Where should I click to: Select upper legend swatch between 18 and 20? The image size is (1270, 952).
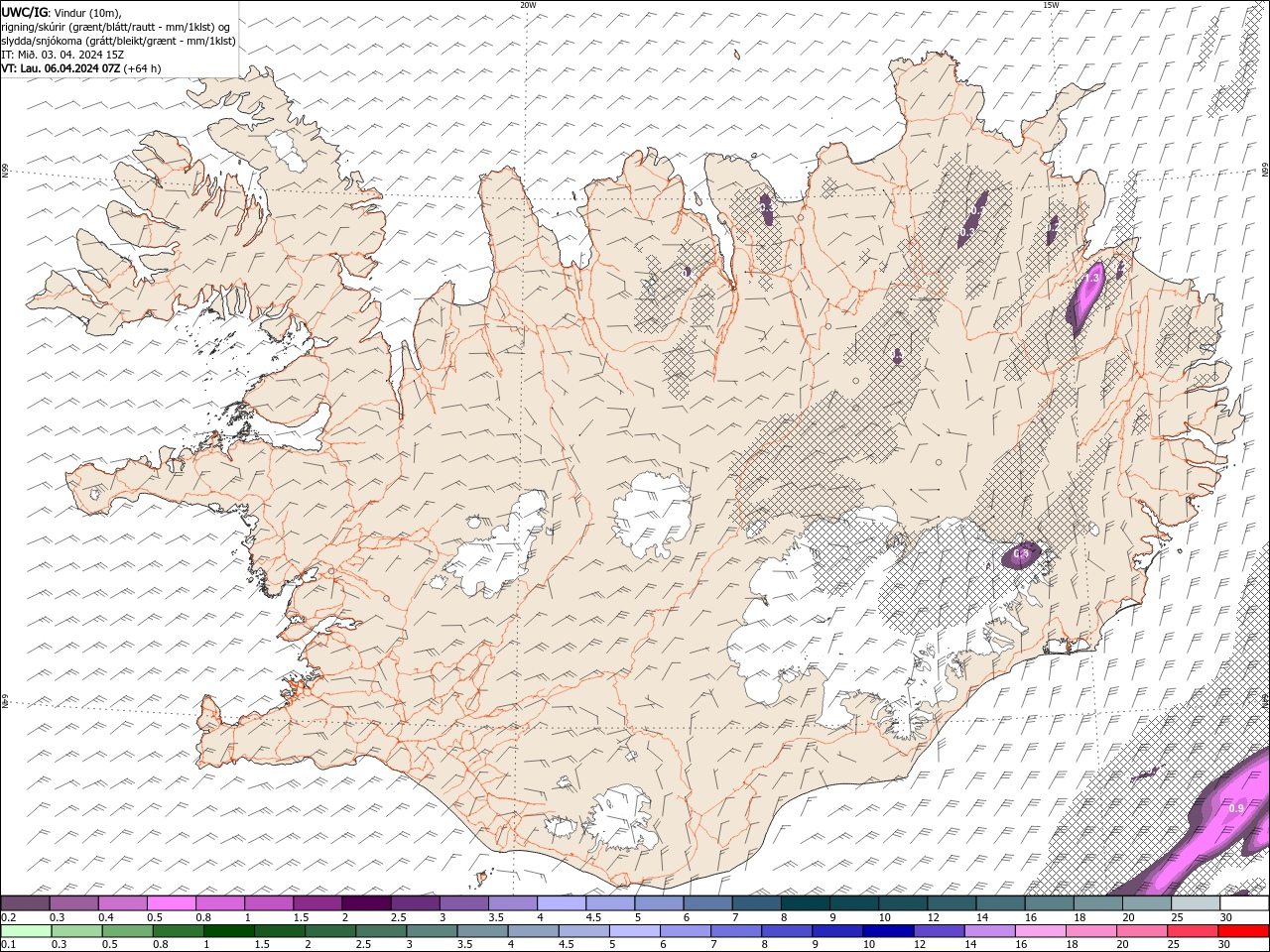1098,903
